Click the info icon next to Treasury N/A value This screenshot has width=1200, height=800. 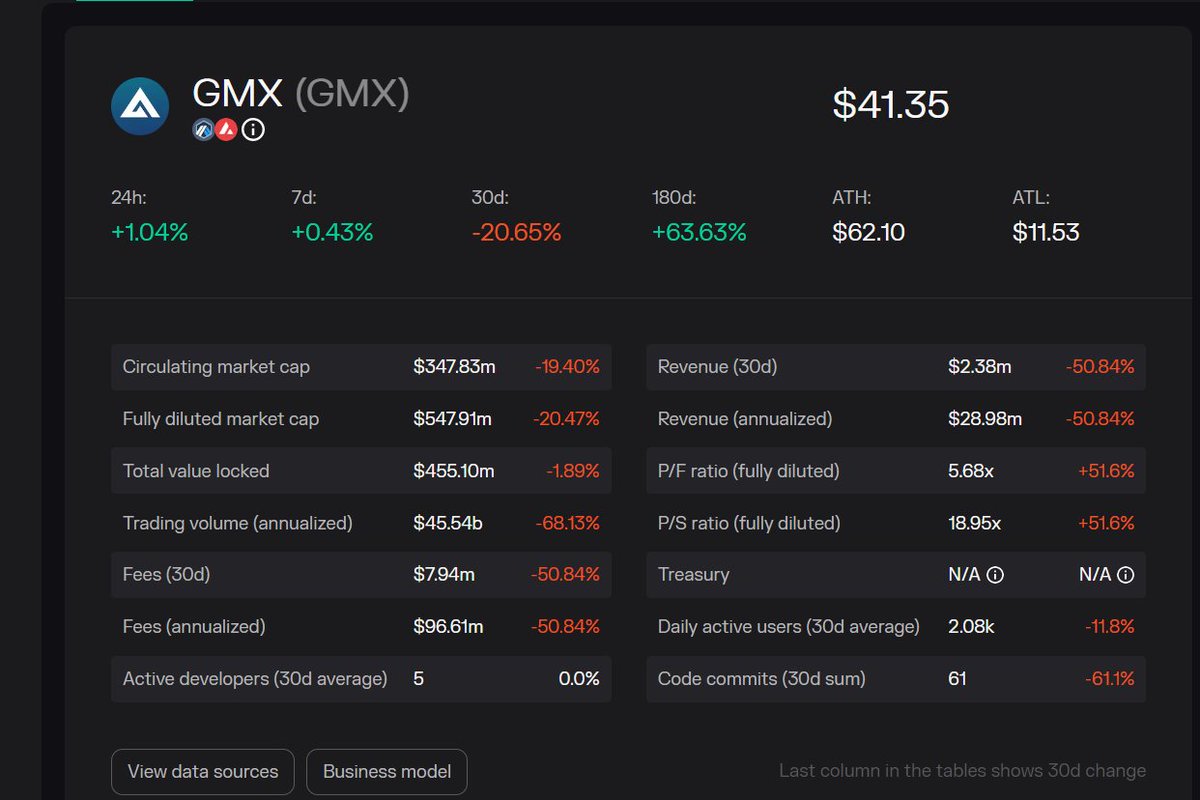click(x=995, y=575)
